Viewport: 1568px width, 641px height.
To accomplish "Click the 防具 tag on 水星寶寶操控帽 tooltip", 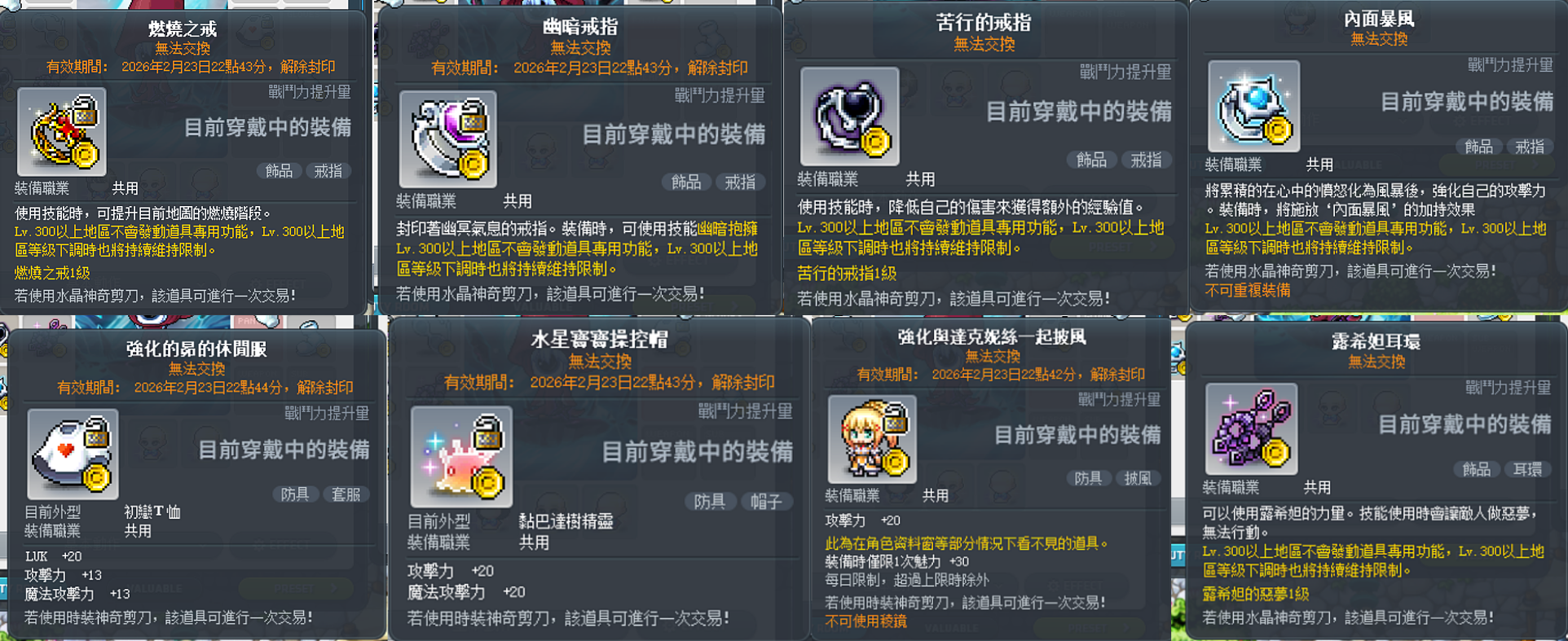I will pyautogui.click(x=709, y=502).
